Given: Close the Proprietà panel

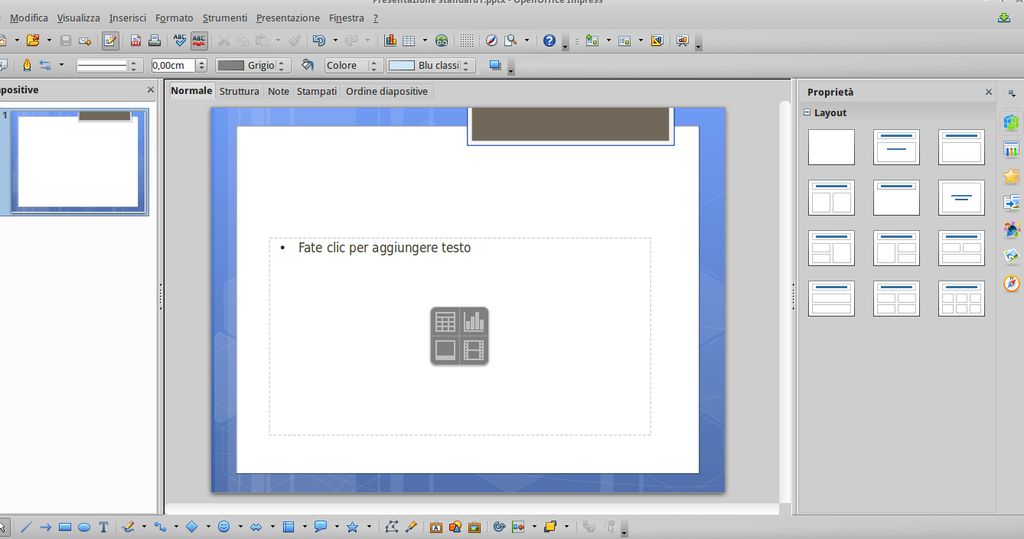Looking at the screenshot, I should [988, 92].
